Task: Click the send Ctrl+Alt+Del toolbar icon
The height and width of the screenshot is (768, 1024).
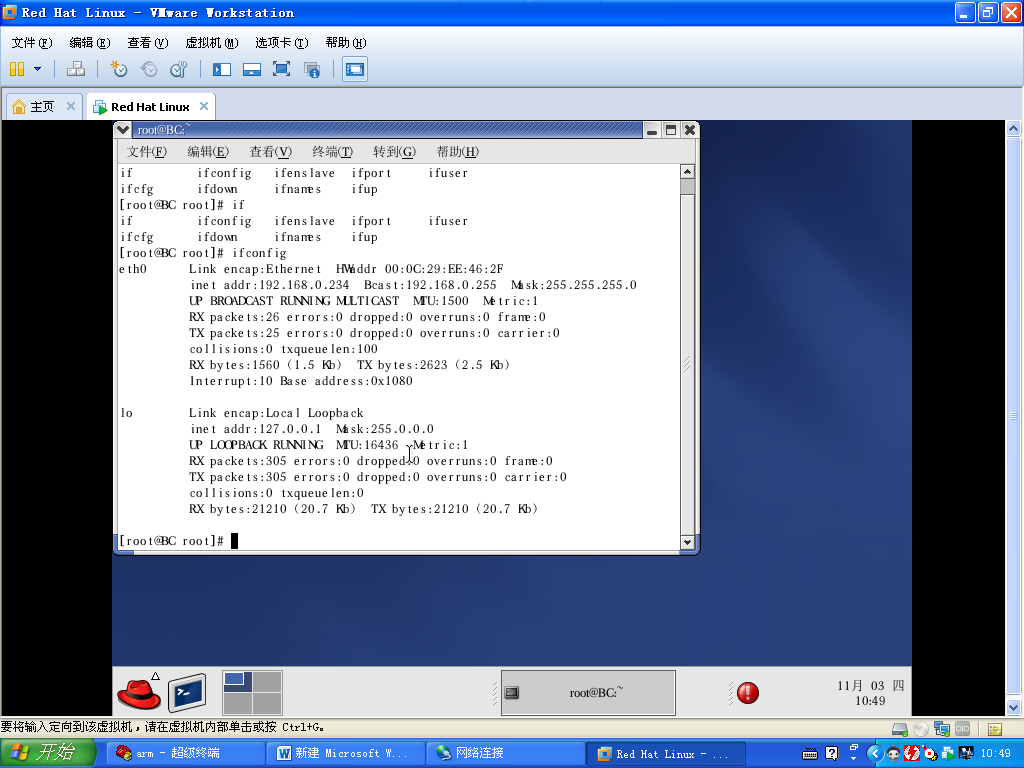Action: pyautogui.click(x=76, y=69)
